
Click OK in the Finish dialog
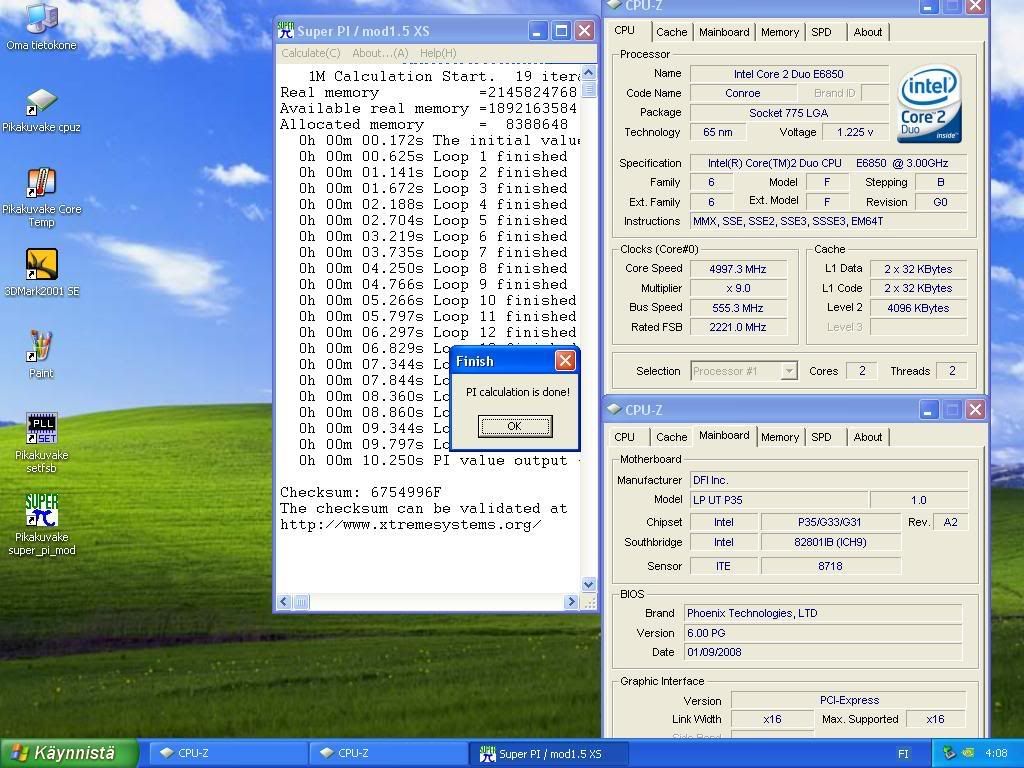[x=515, y=426]
